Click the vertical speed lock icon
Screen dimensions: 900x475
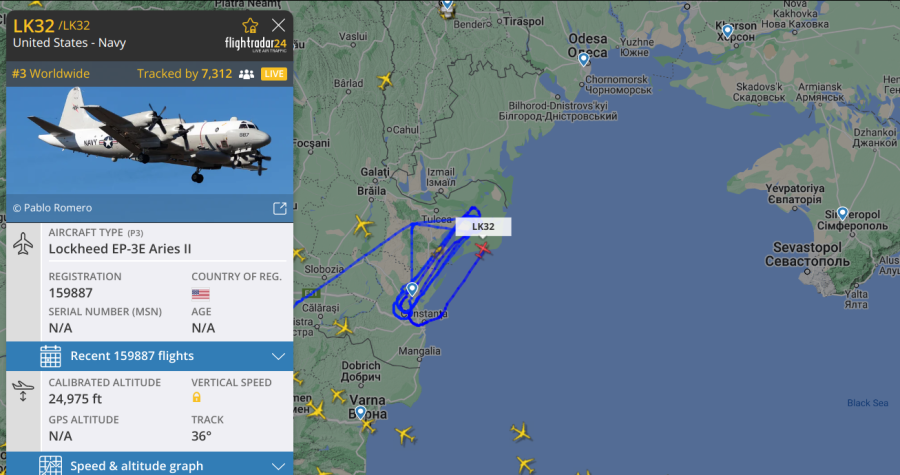196,398
